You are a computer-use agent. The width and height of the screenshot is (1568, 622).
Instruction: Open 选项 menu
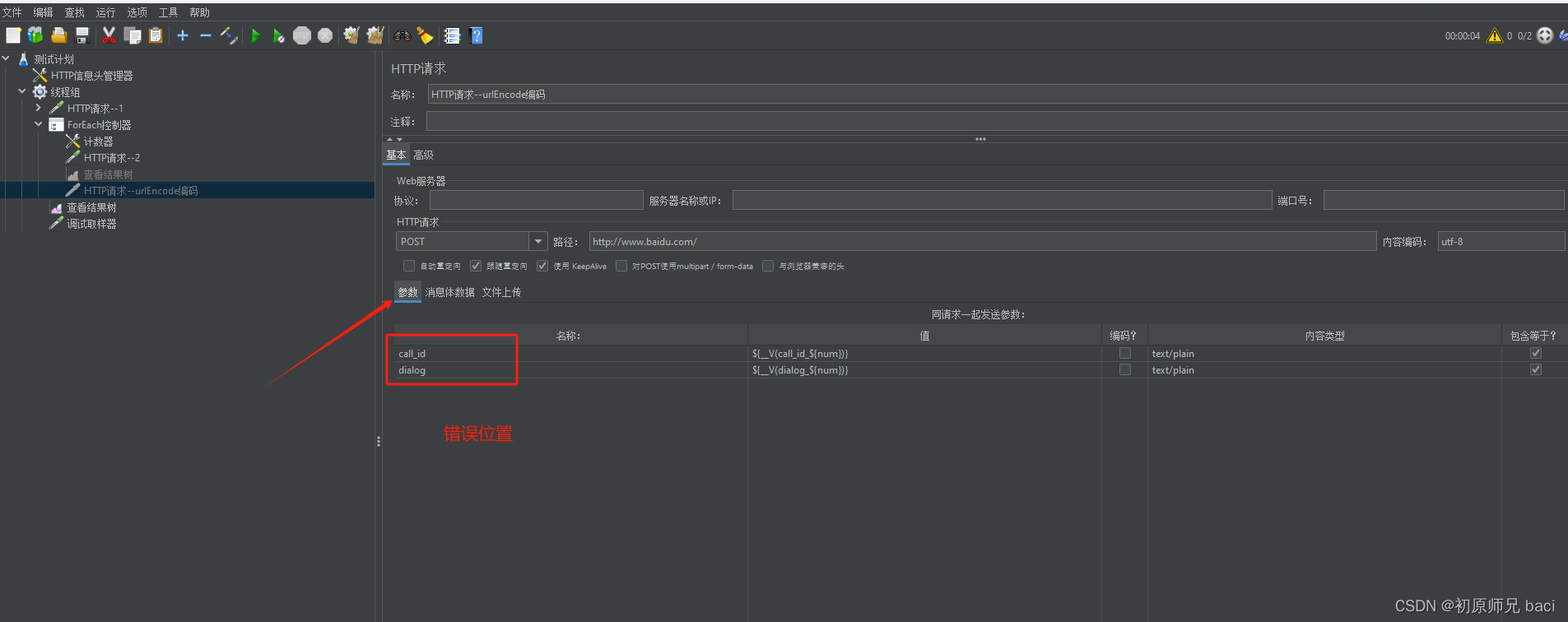137,12
